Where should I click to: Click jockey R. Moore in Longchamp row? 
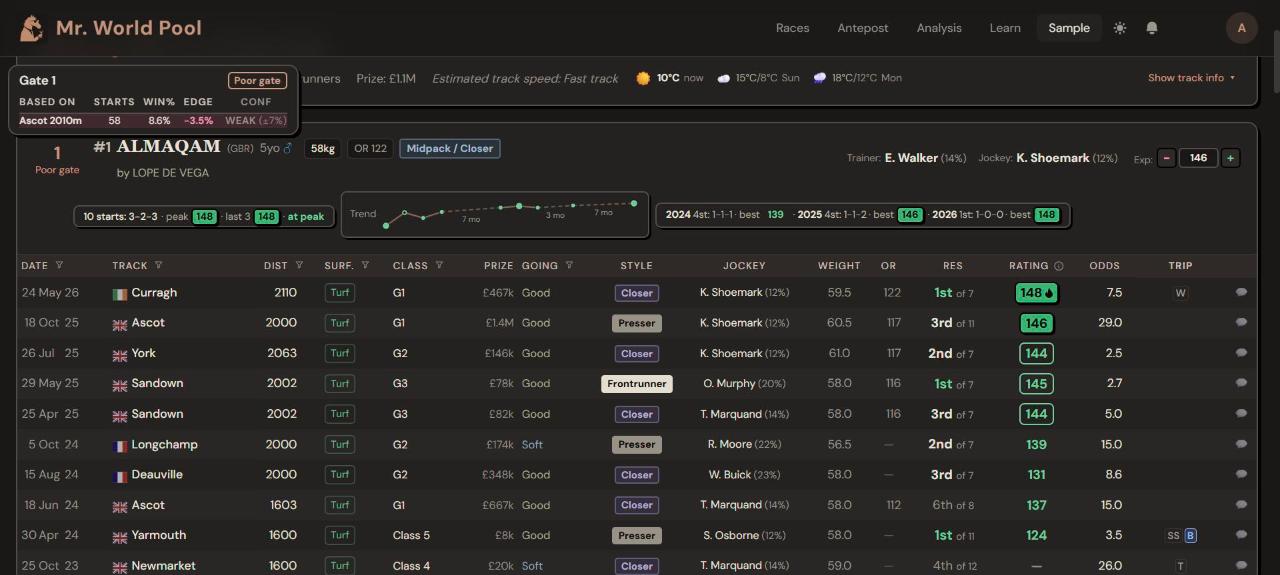729,444
